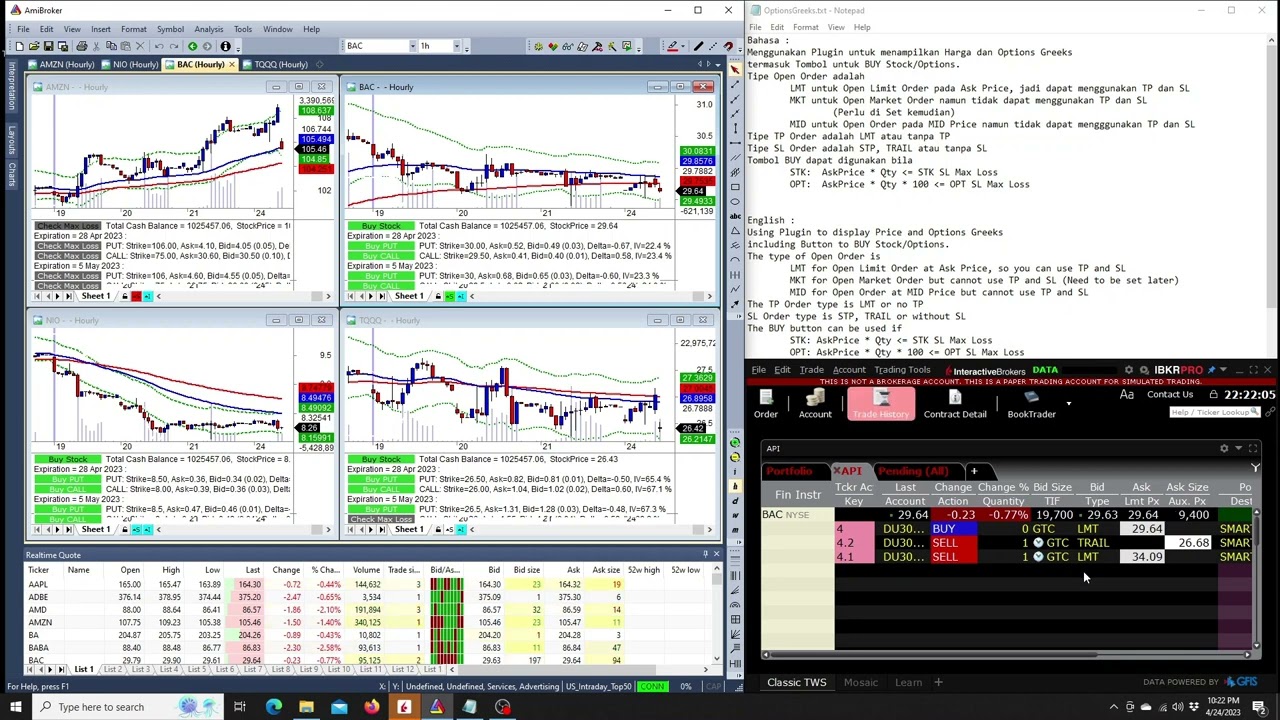This screenshot has height=720, width=1280.
Task: Expand the dropdown arrow after BookTrader
Action: [x=1068, y=403]
